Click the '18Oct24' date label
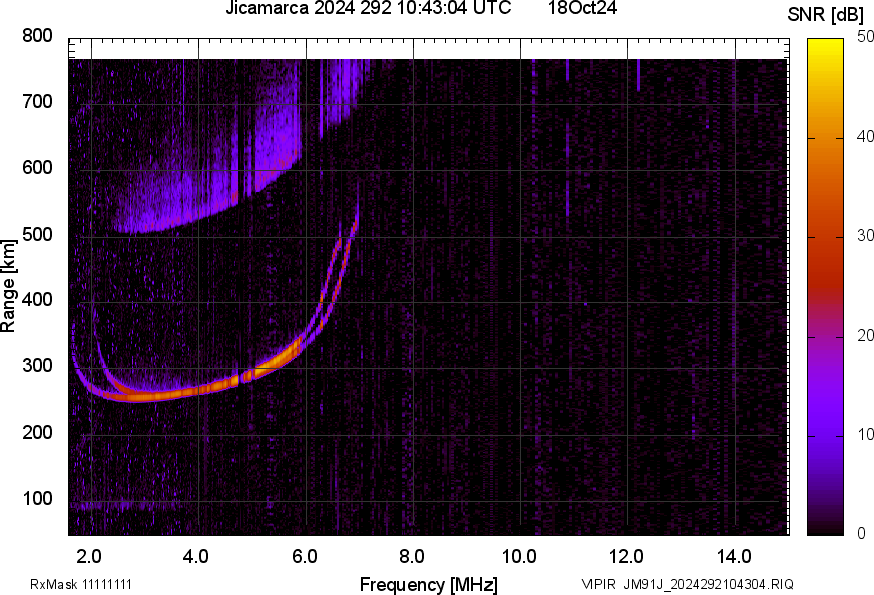Image resolution: width=874 pixels, height=595 pixels. pos(582,8)
